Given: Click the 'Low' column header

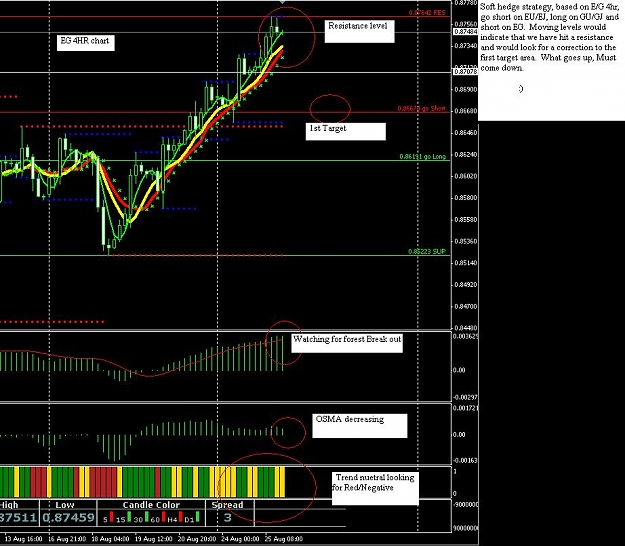Looking at the screenshot, I should [65, 505].
